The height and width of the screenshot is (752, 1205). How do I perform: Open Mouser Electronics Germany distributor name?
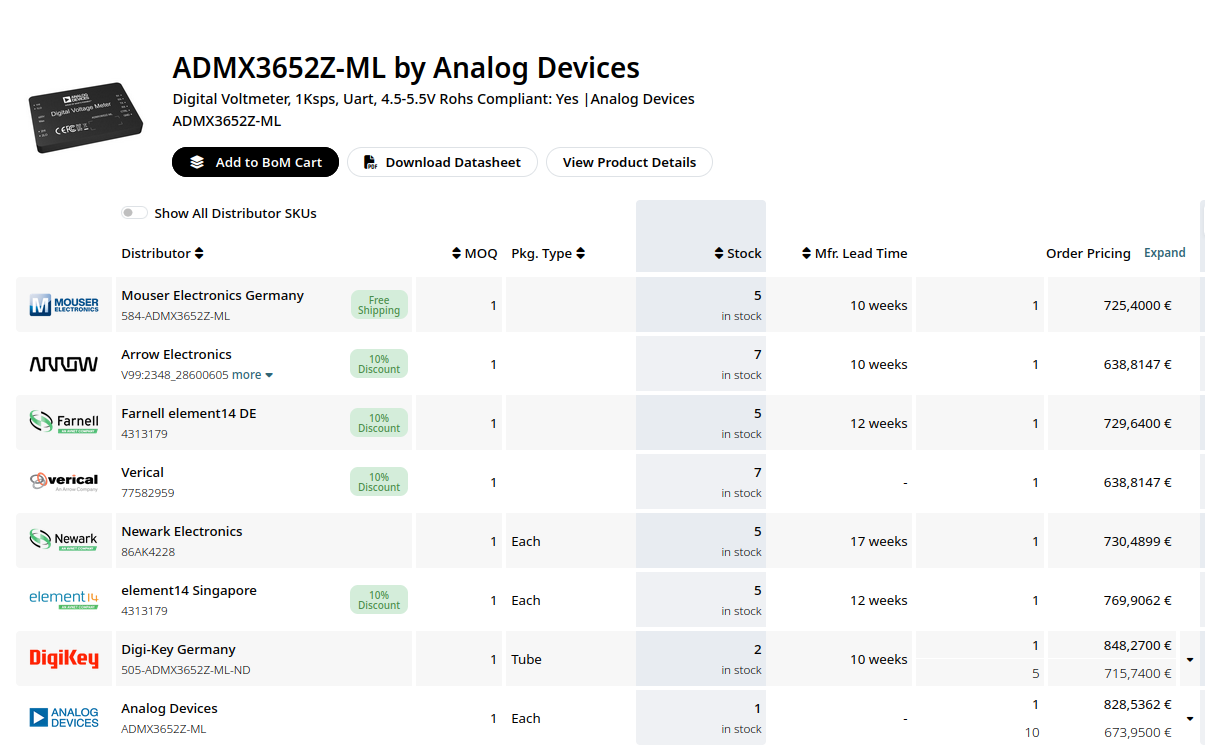(x=212, y=295)
